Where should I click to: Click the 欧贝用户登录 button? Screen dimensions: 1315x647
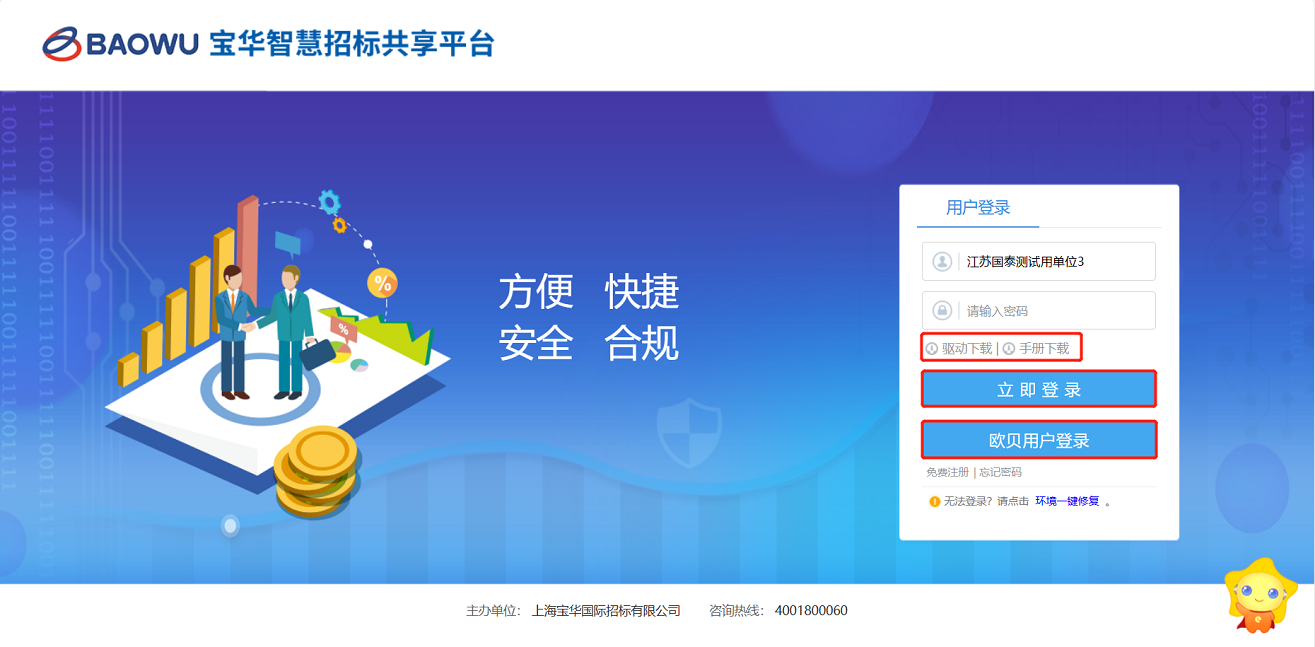(1039, 440)
